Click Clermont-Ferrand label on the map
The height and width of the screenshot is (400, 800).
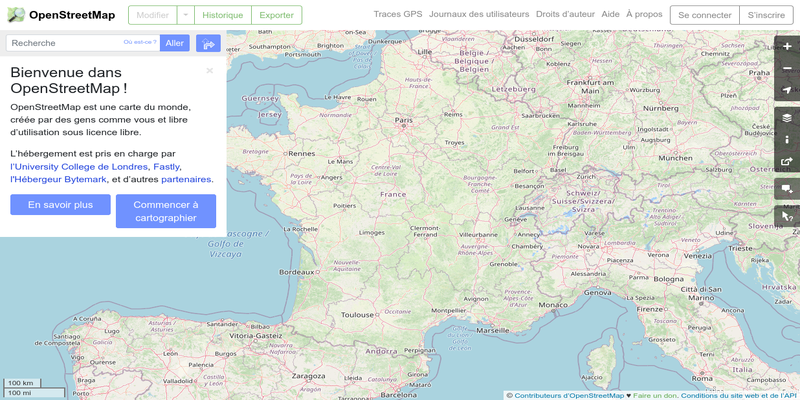click(424, 231)
